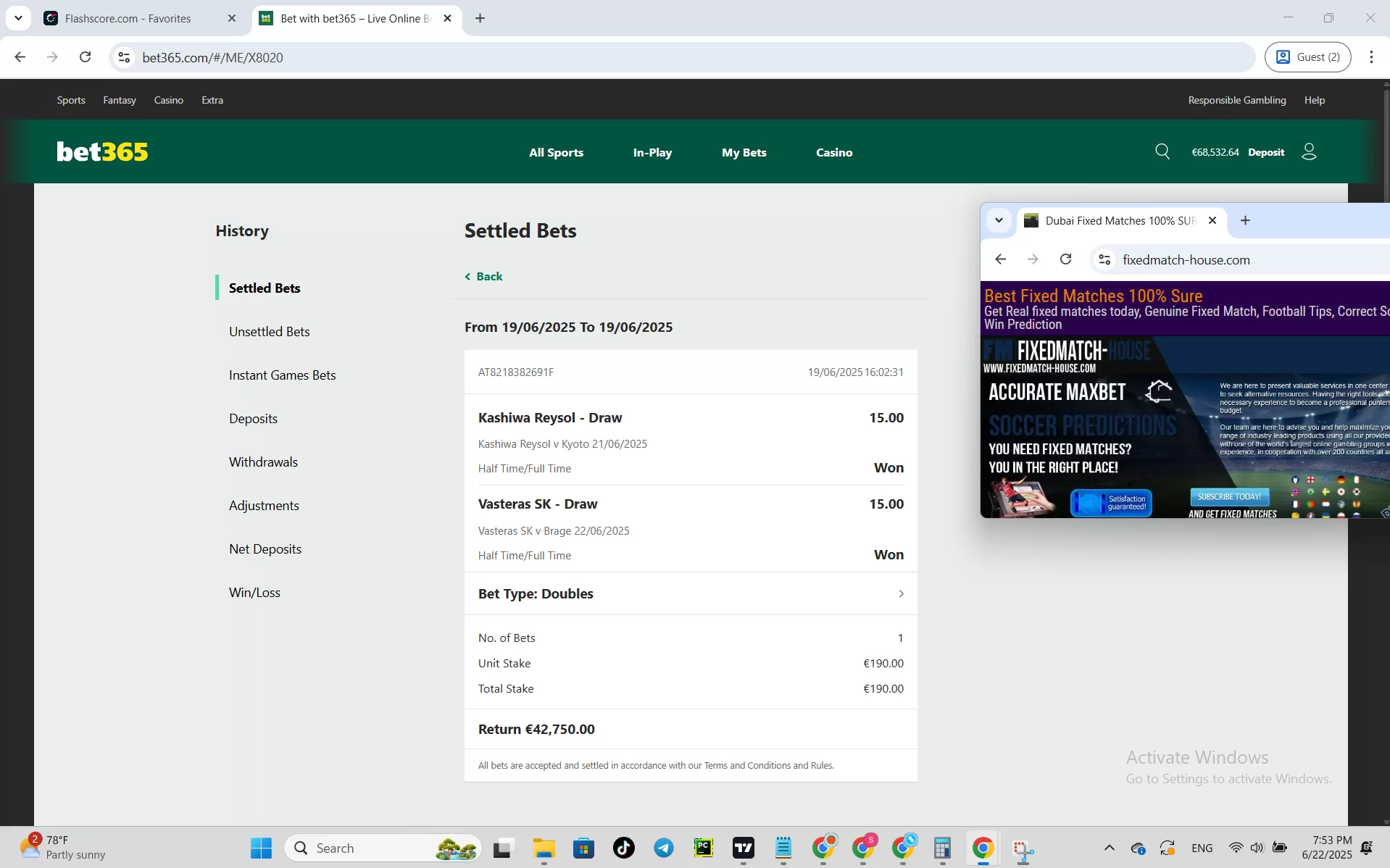Click the Deposit button

point(1266,151)
